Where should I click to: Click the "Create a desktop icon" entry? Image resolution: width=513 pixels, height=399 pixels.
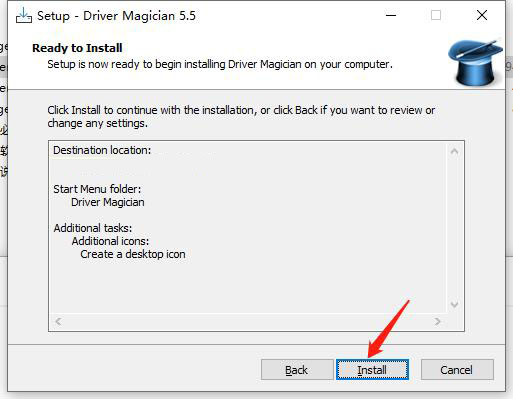(x=133, y=254)
